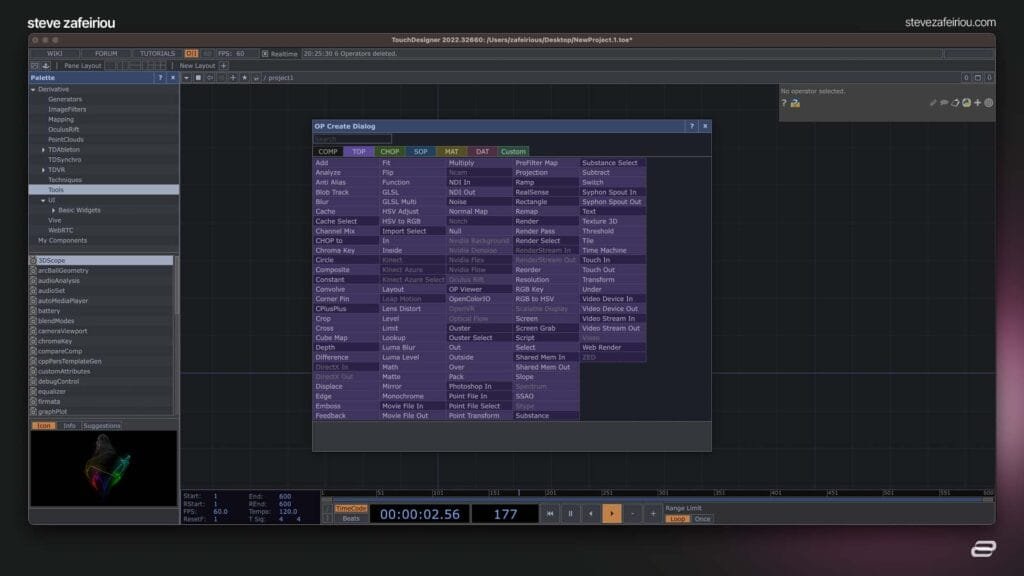Collapse the Derivative tree node
Image resolution: width=1024 pixels, height=576 pixels.
click(33, 89)
